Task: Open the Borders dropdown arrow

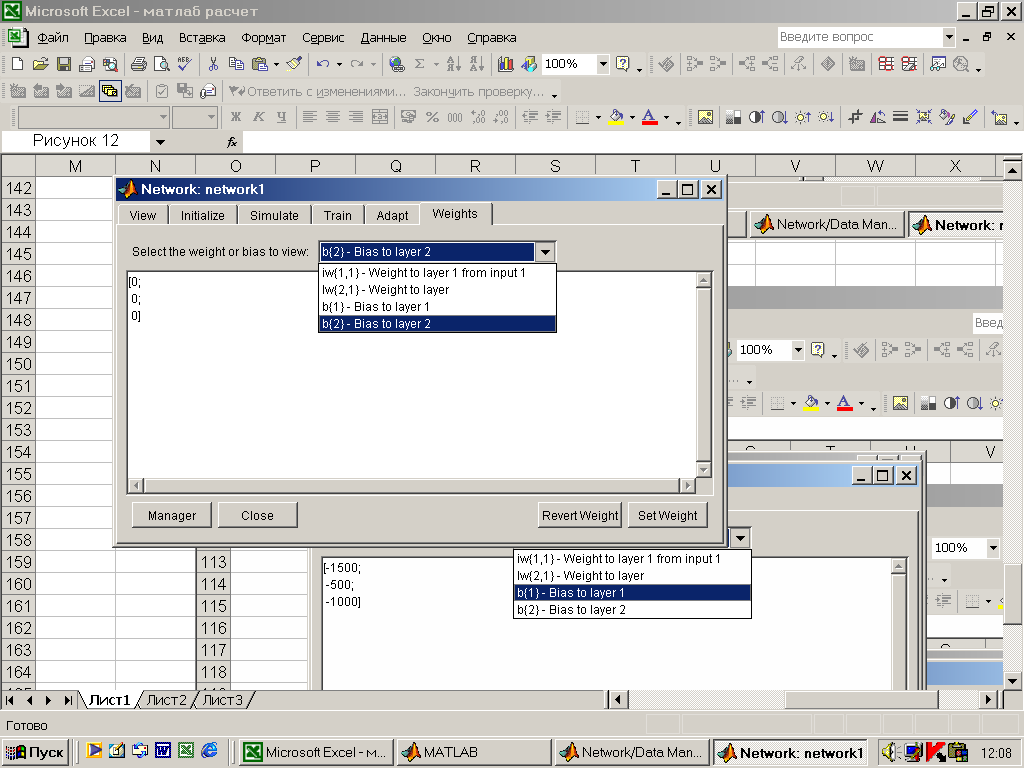Action: [x=598, y=118]
